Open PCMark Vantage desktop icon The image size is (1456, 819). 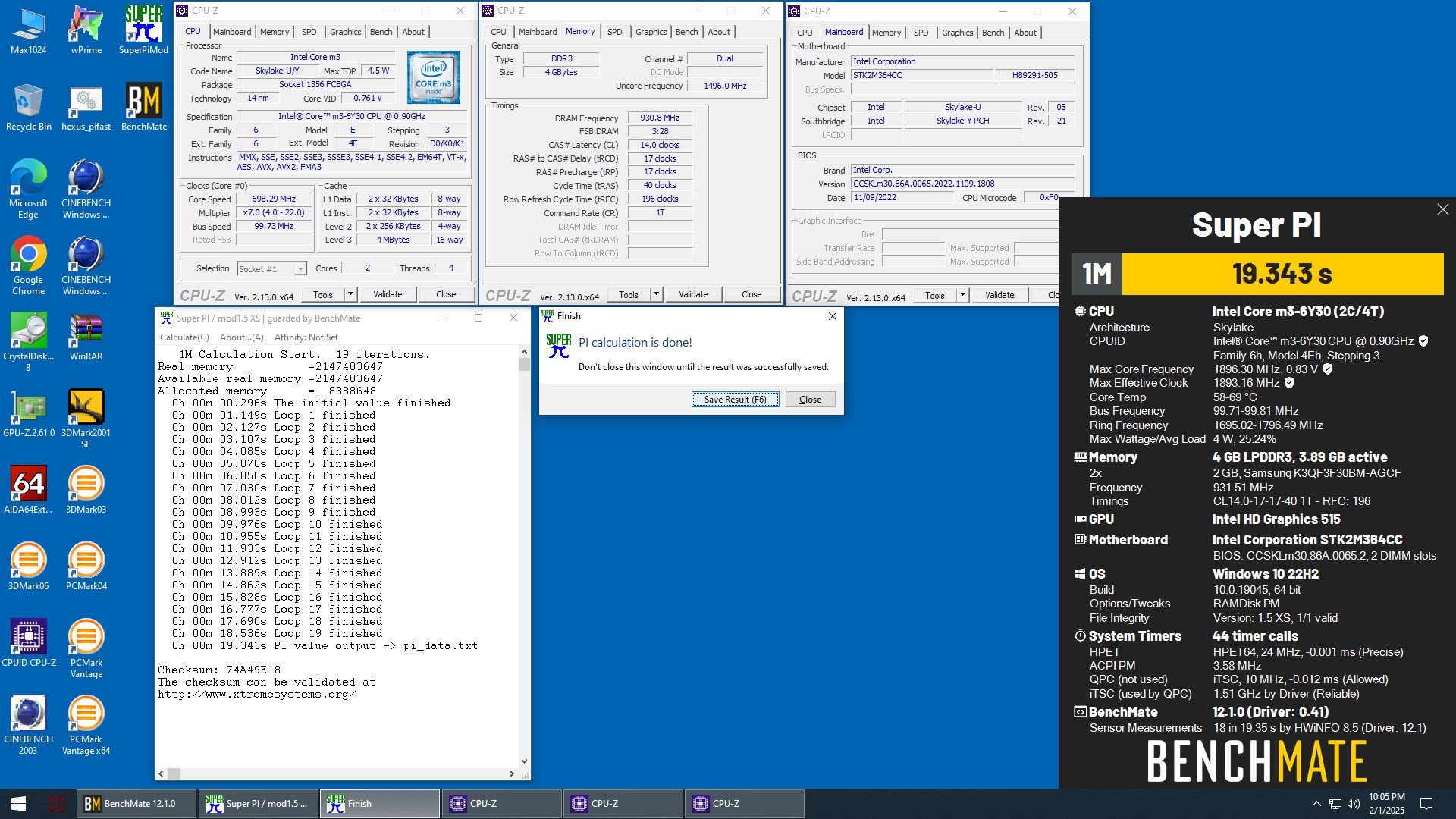86,648
